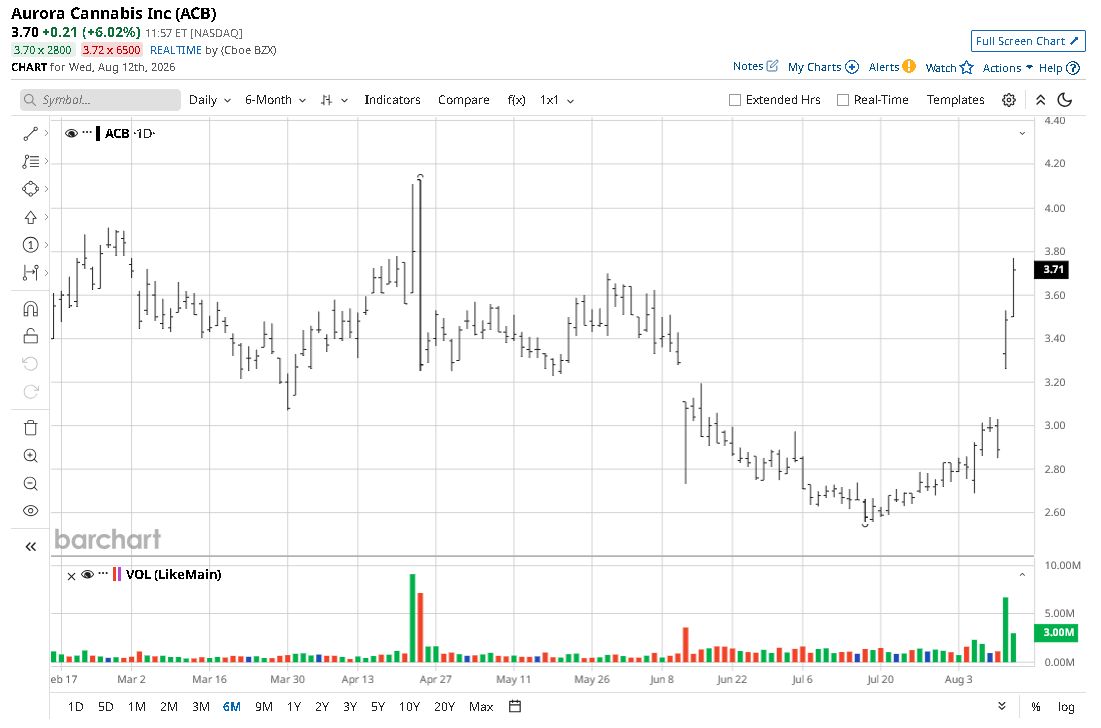This screenshot has height=728, width=1101.
Task: Select the 1D time range
Action: coord(75,706)
